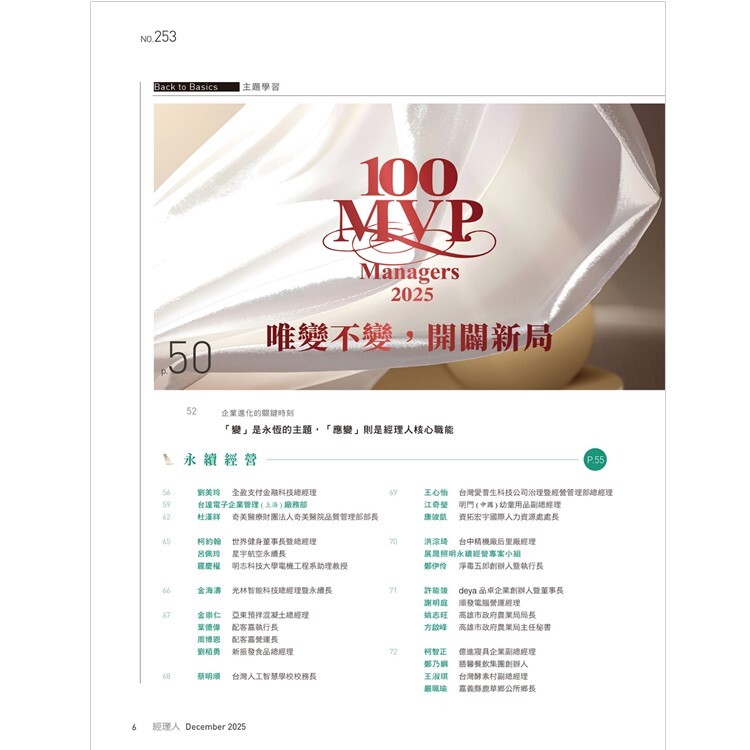Click page number '59' in the list
750x750 pixels.
pyautogui.click(x=166, y=505)
